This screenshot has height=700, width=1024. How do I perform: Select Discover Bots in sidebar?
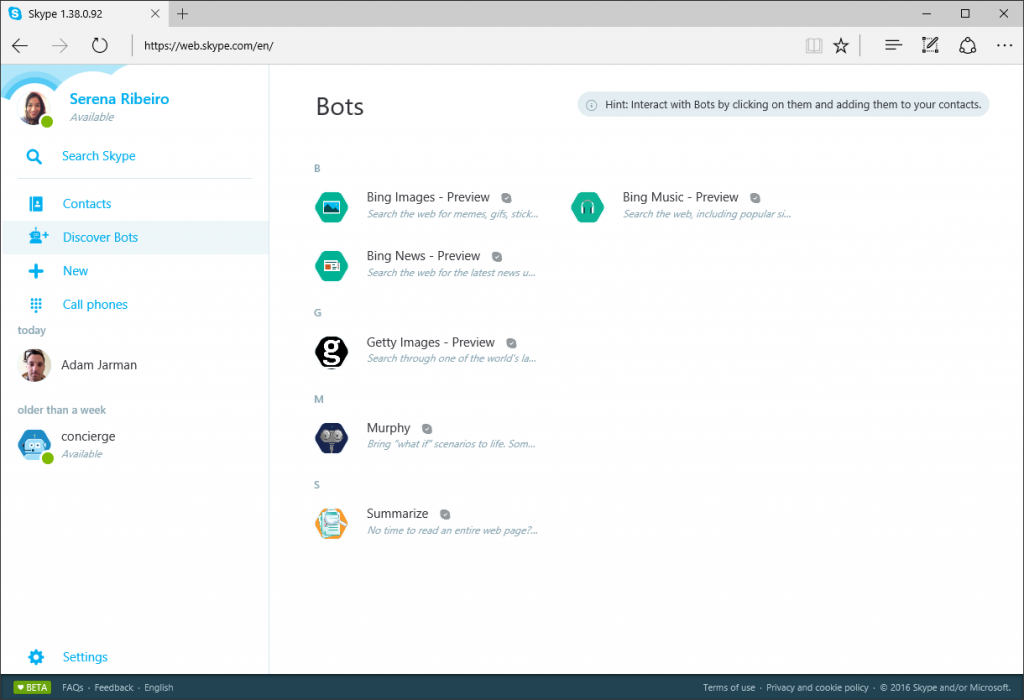(x=100, y=238)
